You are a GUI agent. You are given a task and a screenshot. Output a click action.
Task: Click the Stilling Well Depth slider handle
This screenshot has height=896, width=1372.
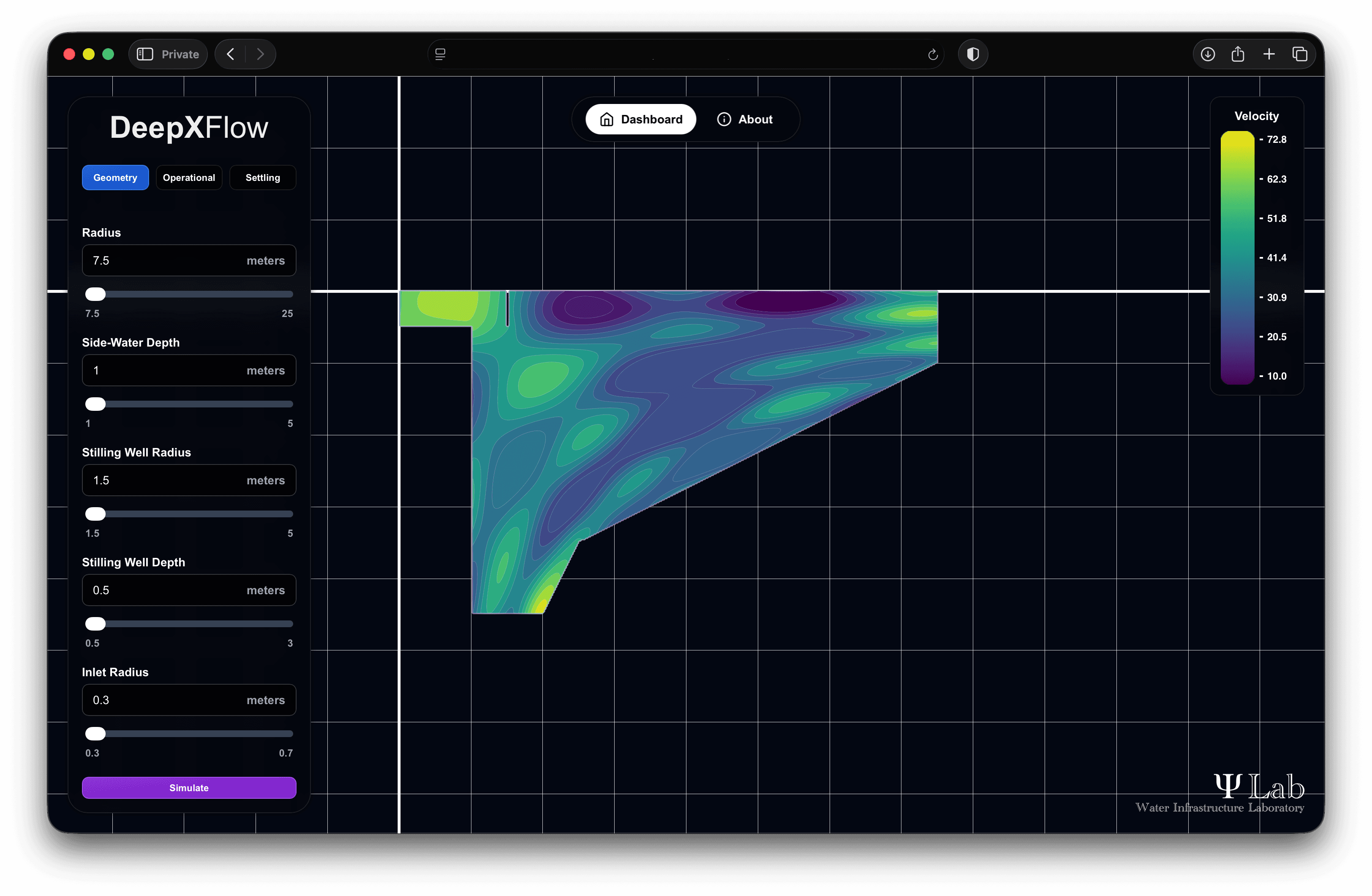(96, 624)
